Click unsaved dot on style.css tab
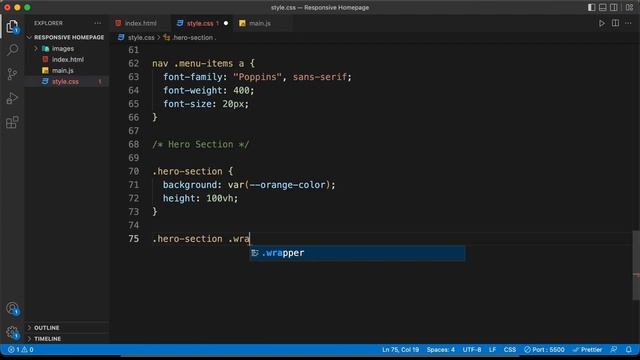The height and width of the screenshot is (360, 640). [x=226, y=23]
